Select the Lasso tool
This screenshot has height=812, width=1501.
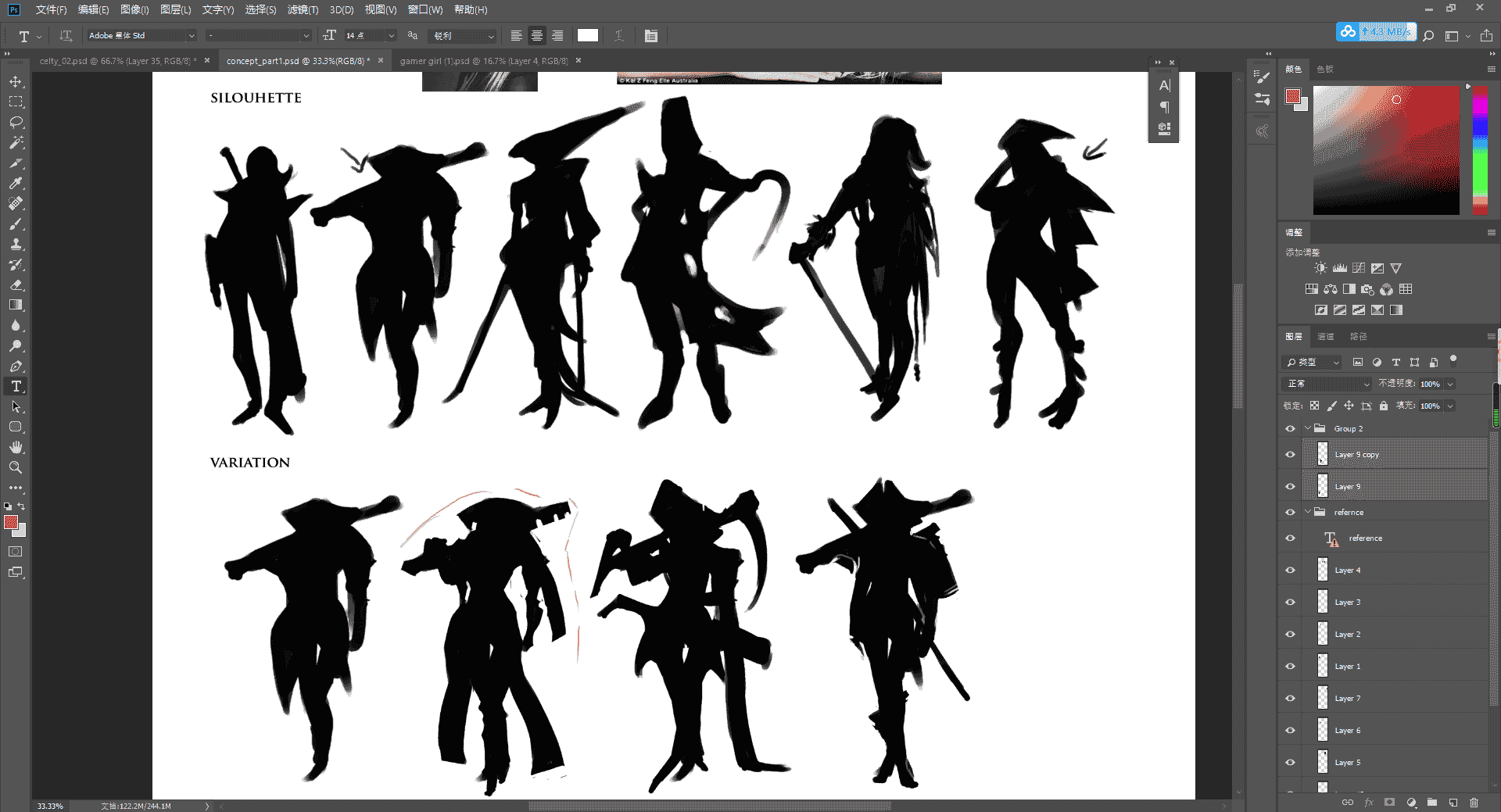point(16,122)
